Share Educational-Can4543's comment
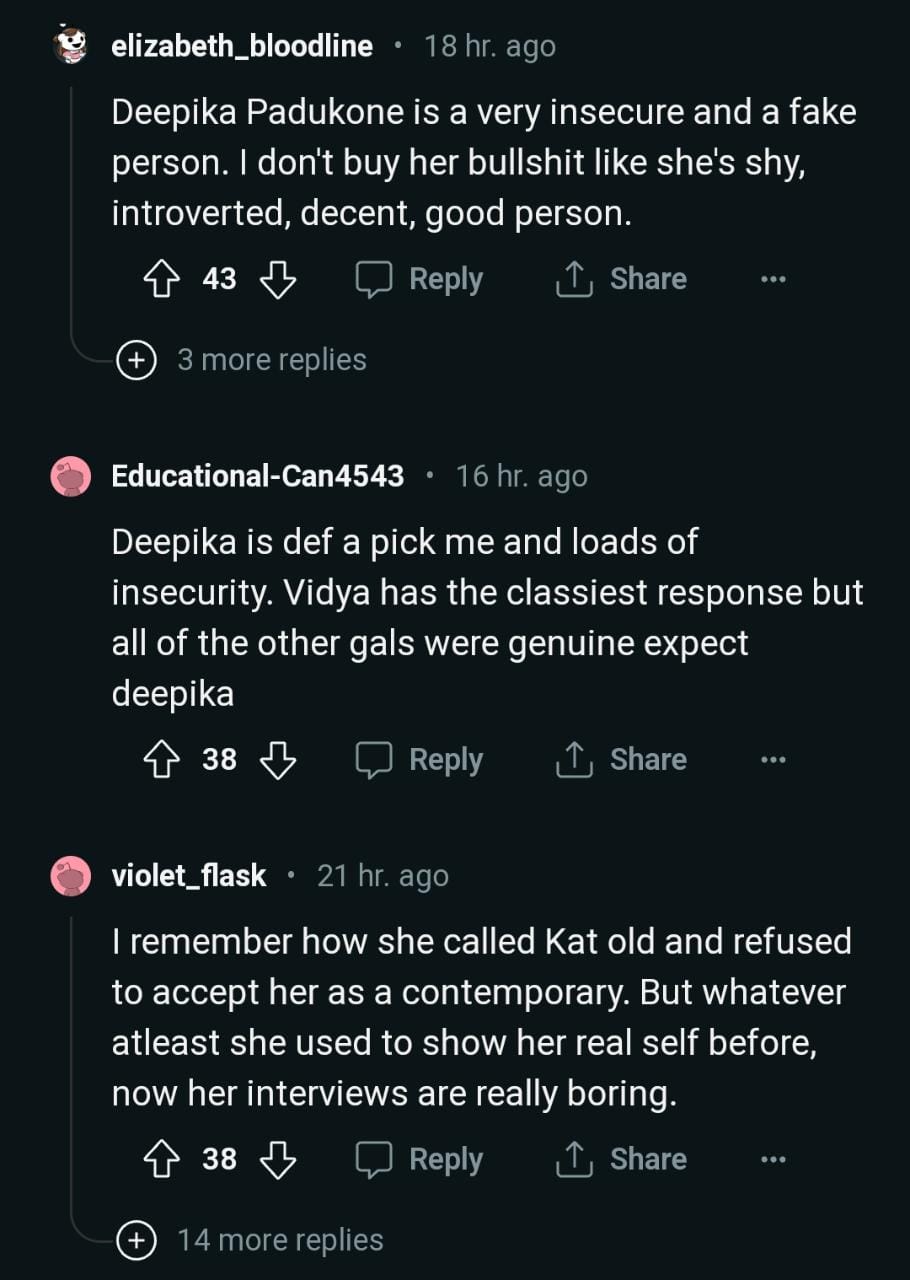The height and width of the screenshot is (1280, 910). (622, 760)
